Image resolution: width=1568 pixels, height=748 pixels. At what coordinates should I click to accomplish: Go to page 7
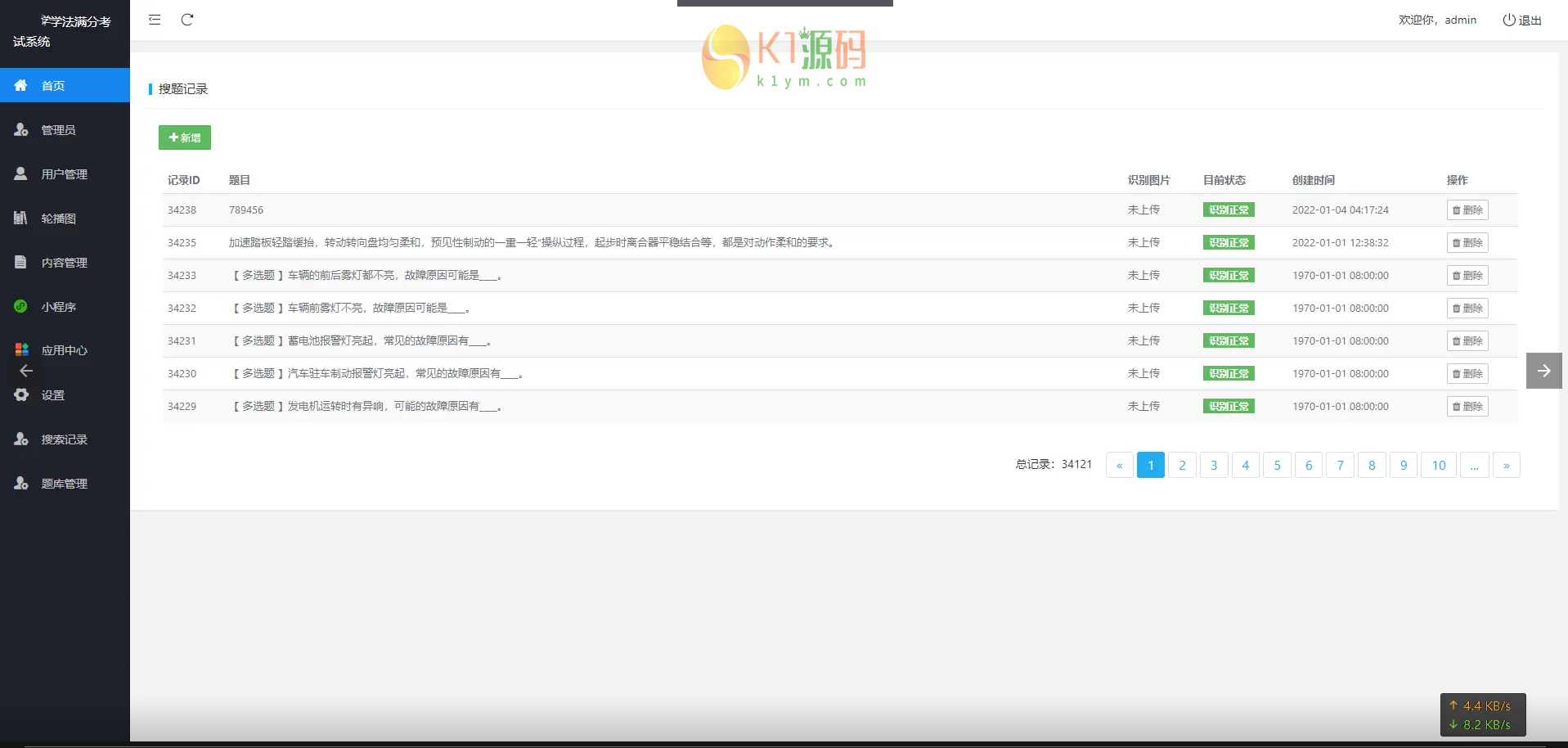click(1341, 465)
